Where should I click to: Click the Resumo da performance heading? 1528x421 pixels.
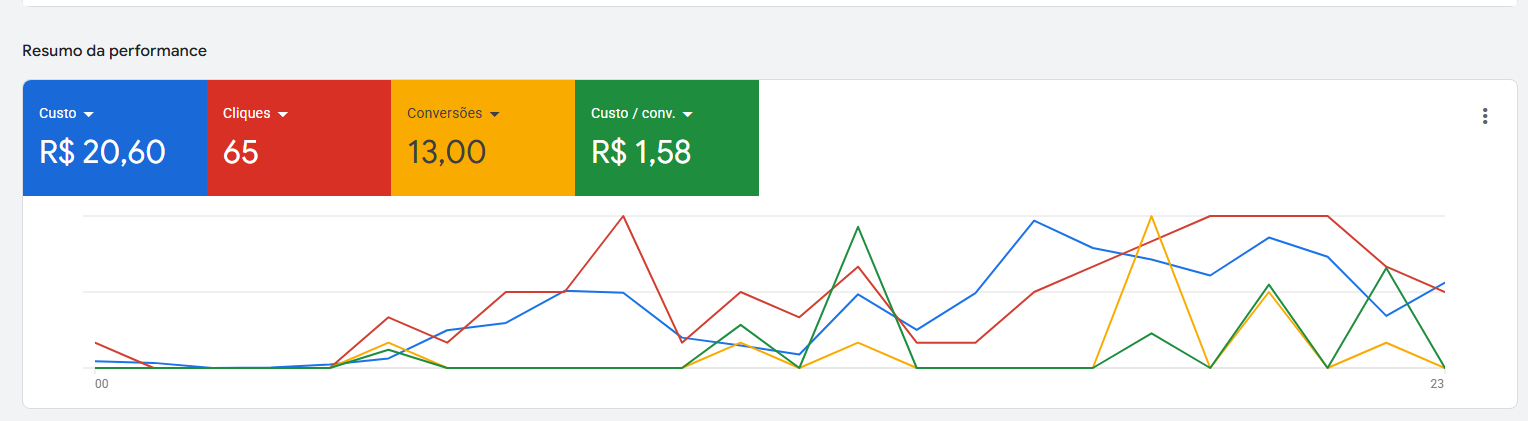click(x=115, y=50)
